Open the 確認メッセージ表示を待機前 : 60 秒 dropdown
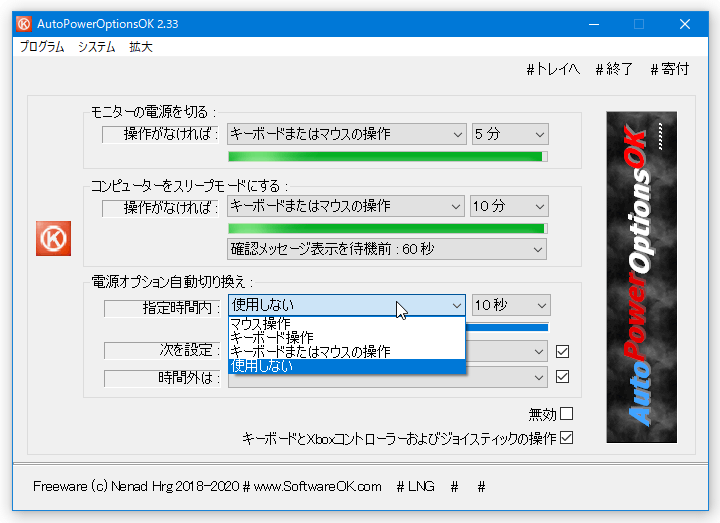Screen dimensions: 720x523 point(387,249)
